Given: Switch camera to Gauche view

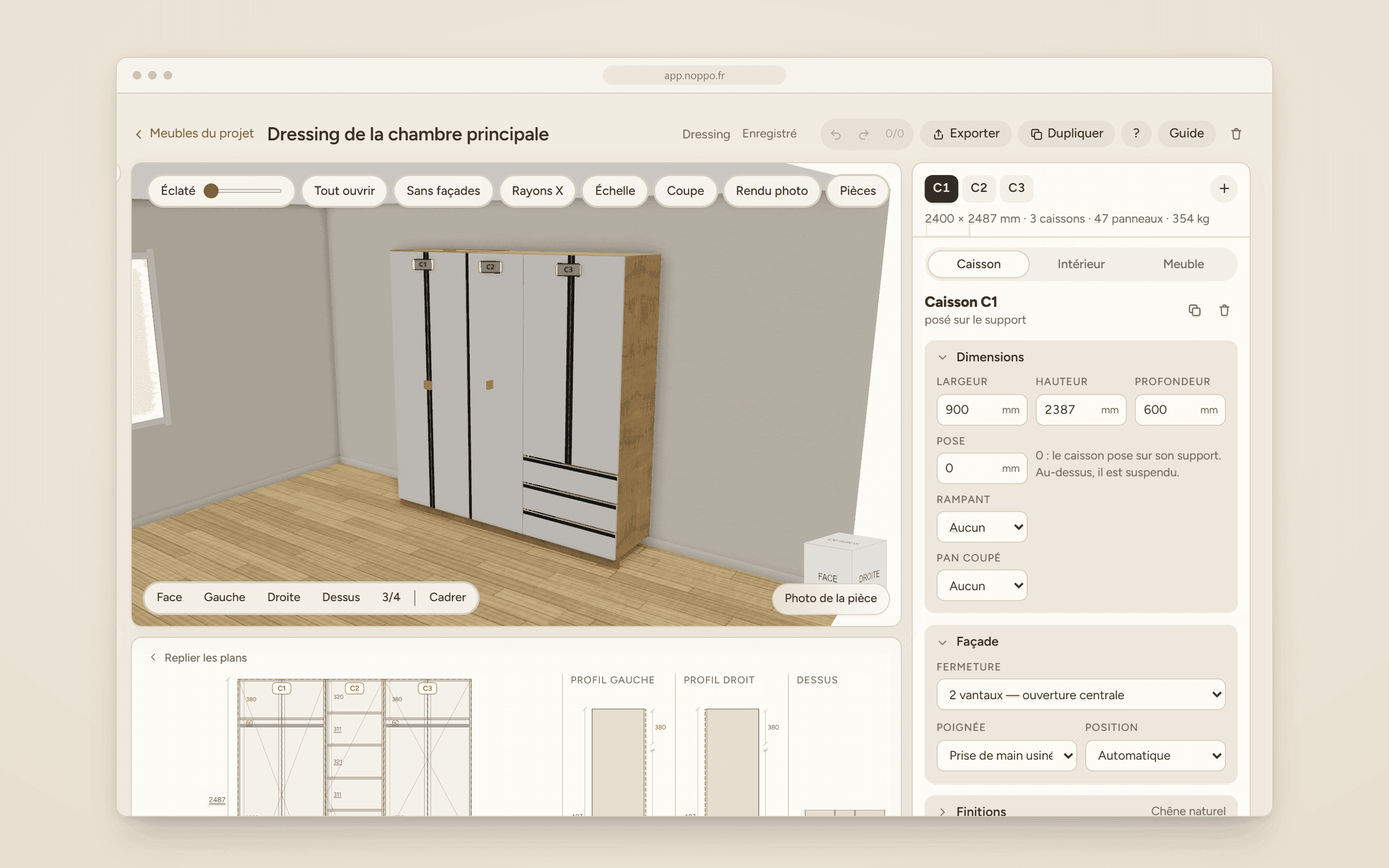Looking at the screenshot, I should 224,597.
